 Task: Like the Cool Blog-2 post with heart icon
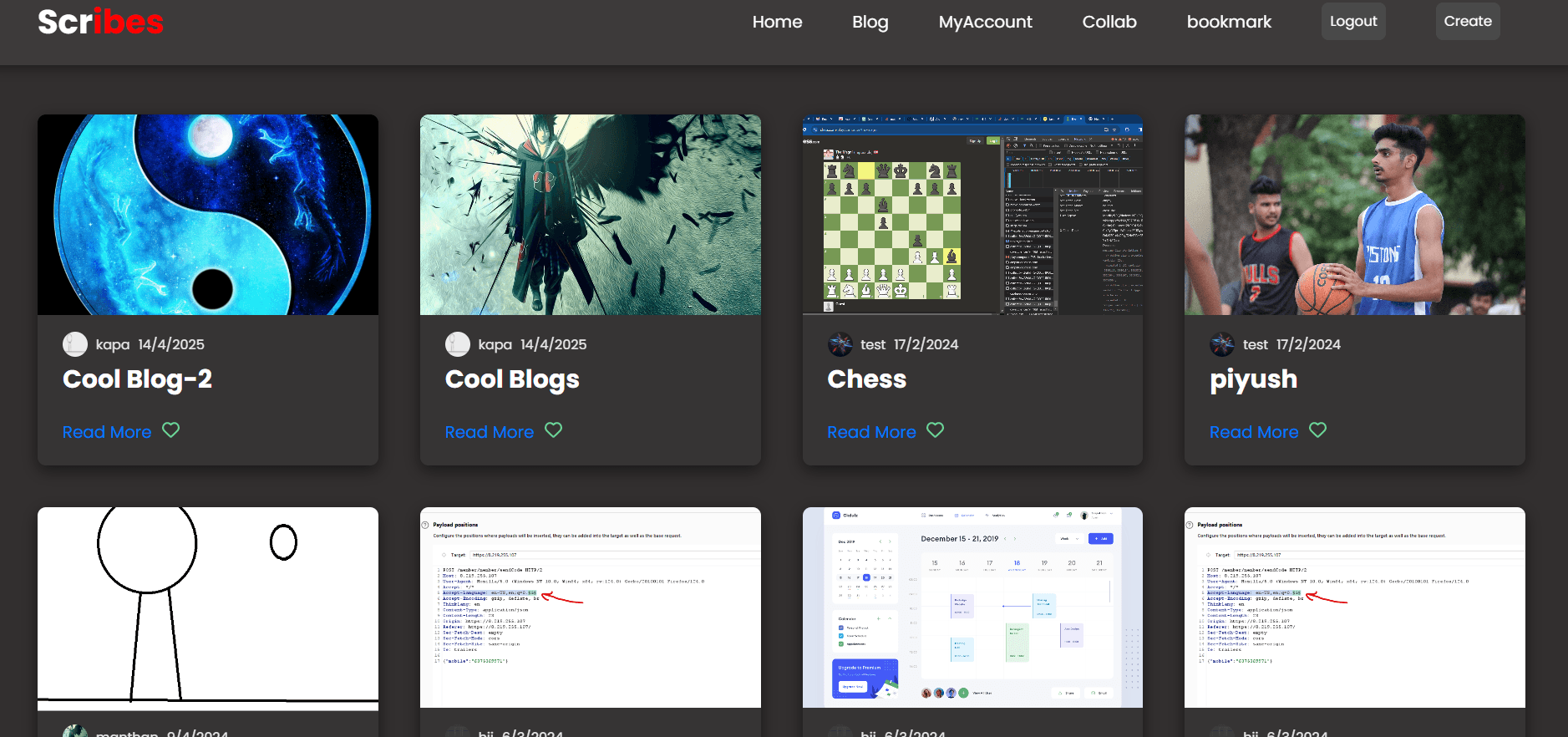171,430
